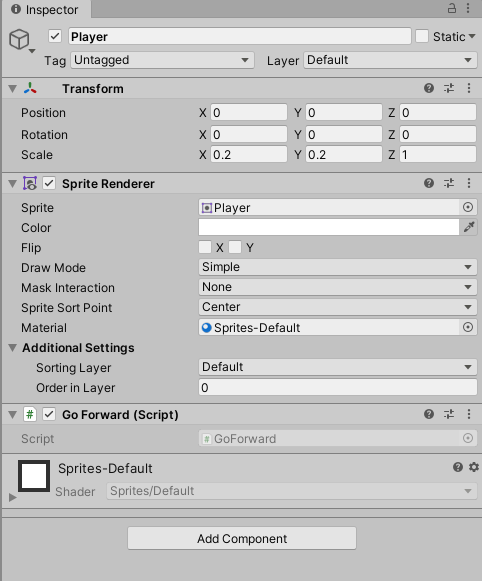Open Go Forward script help reference
482x581 pixels.
pyautogui.click(x=429, y=414)
